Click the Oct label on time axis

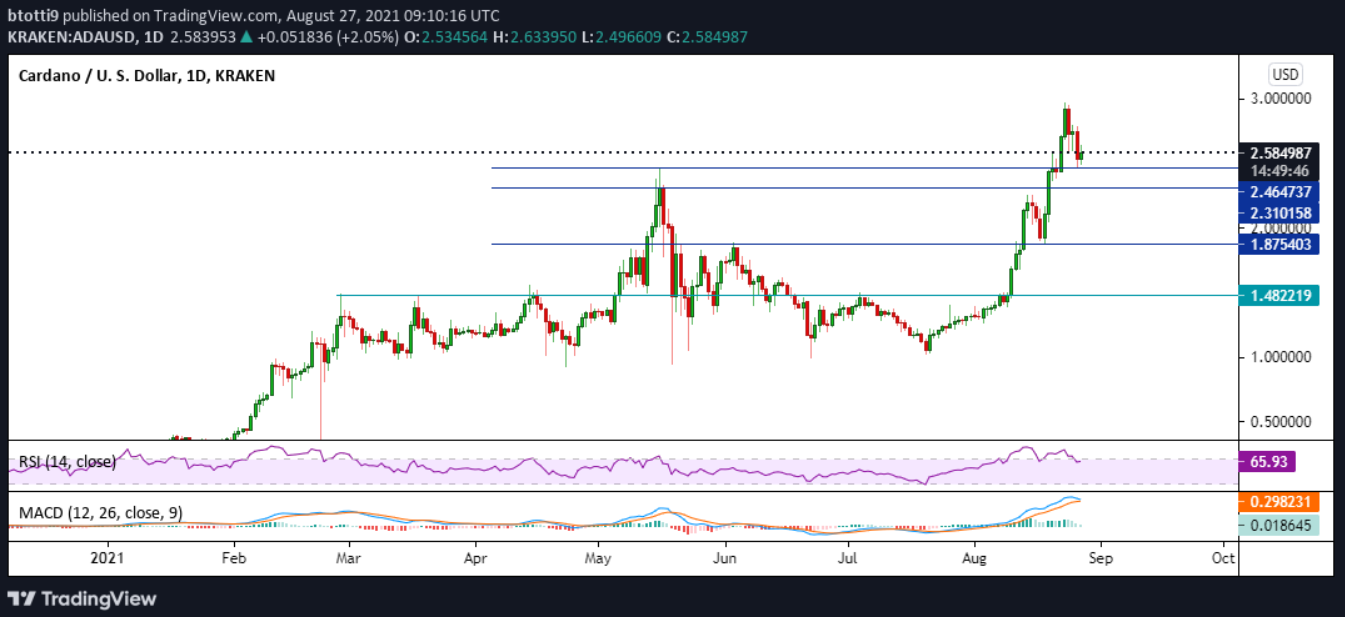click(x=1222, y=557)
